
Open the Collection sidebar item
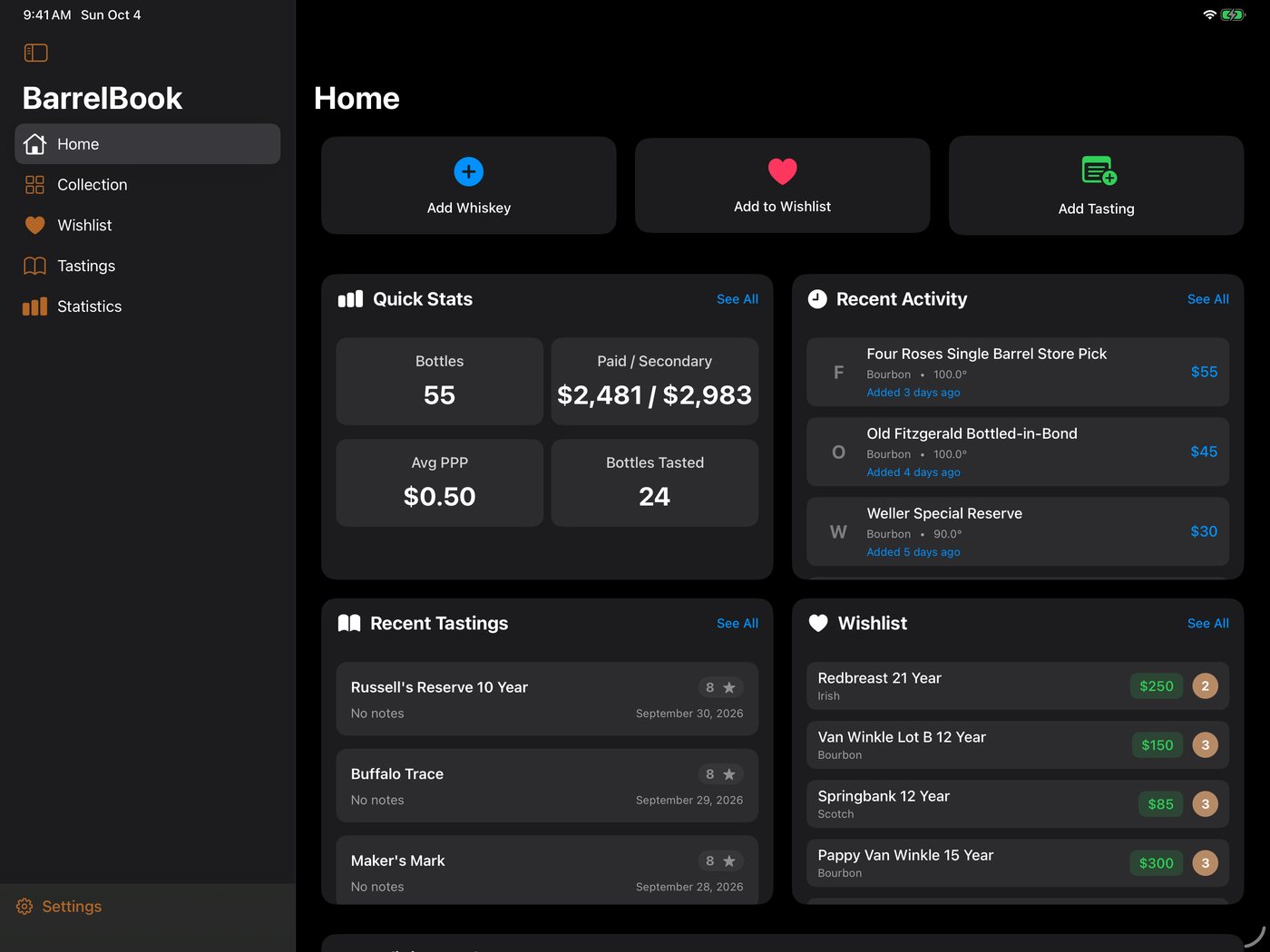[x=147, y=185]
